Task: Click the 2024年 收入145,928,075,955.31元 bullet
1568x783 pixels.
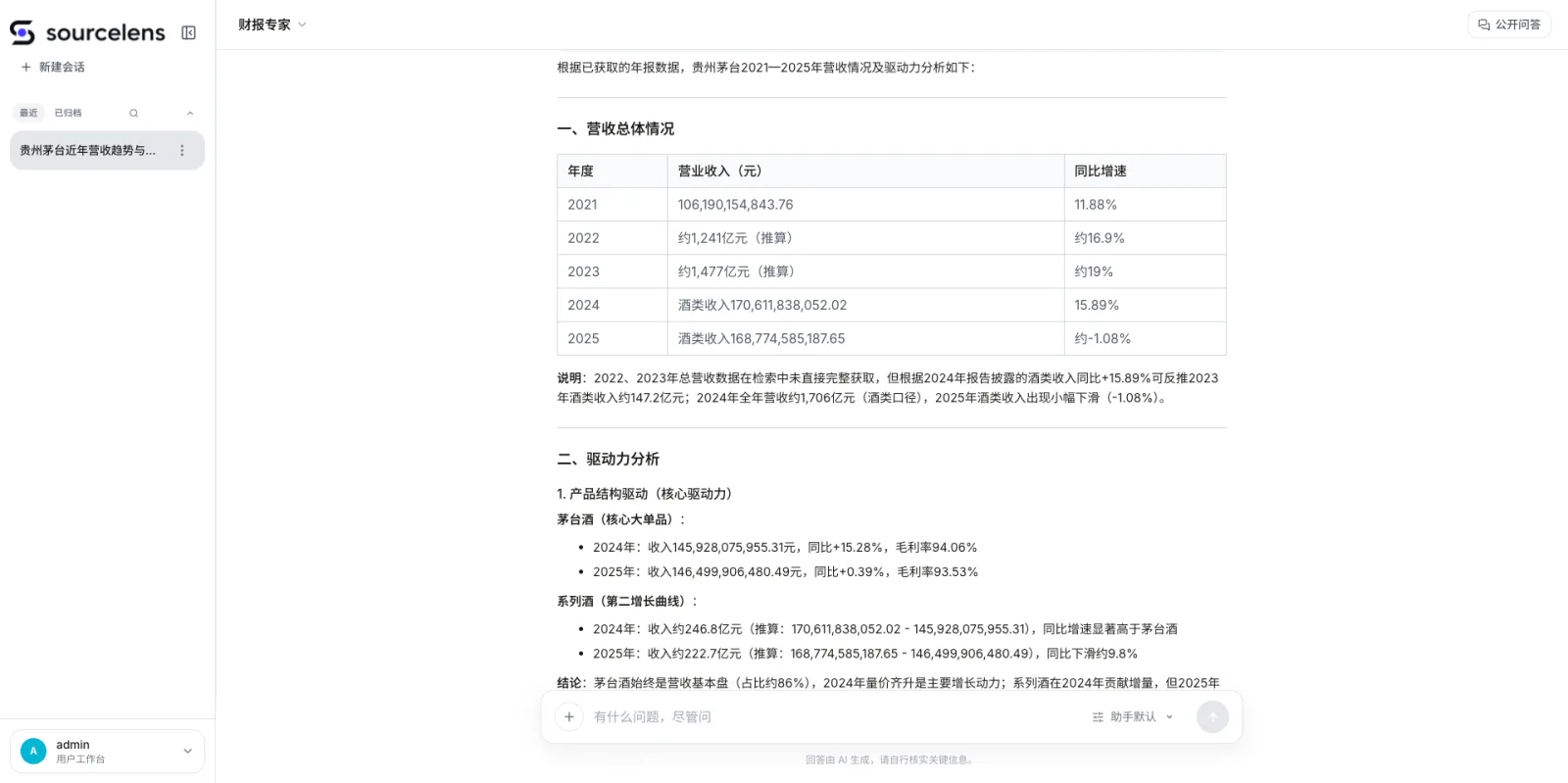Action: (x=785, y=548)
